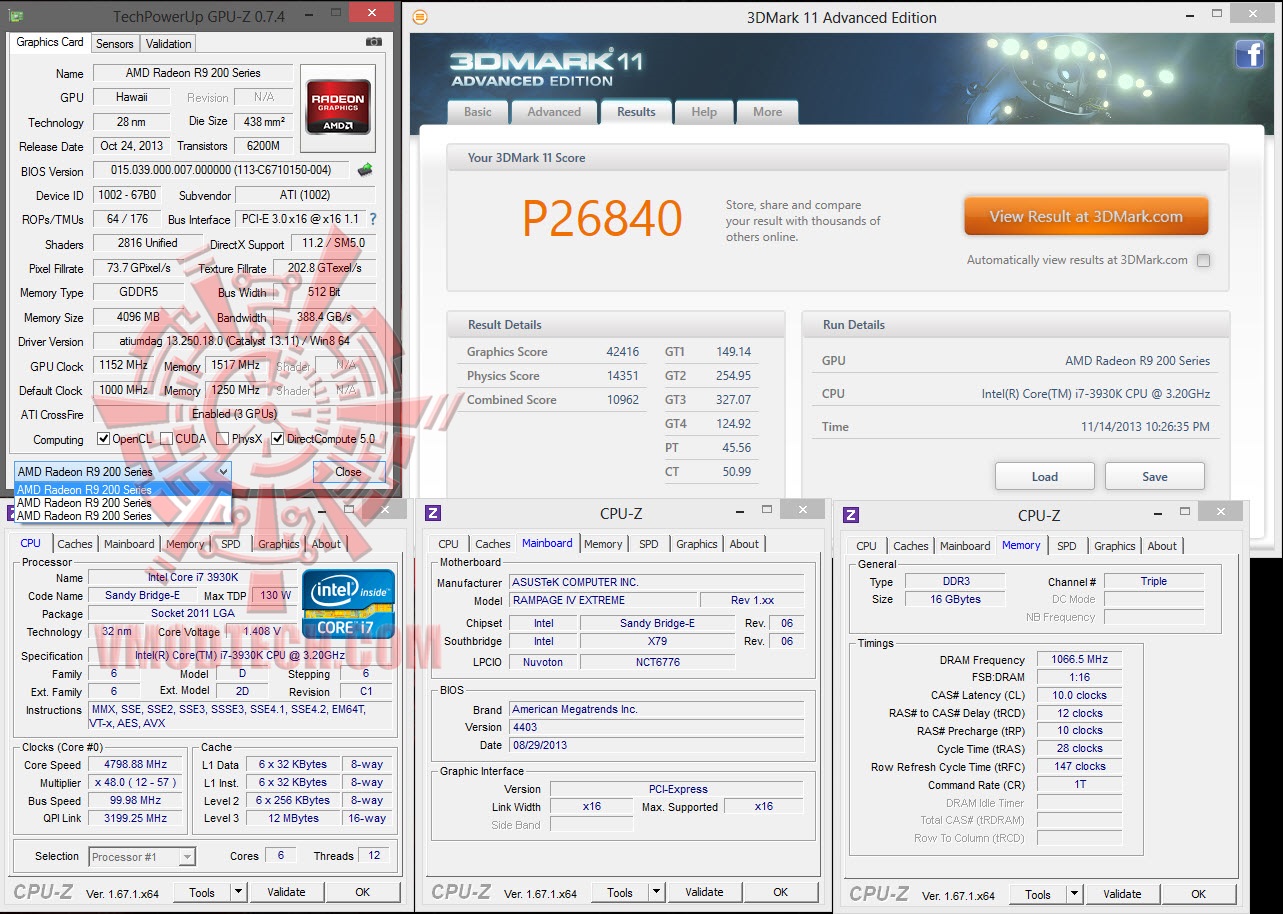Click OK in CPU-Z Mainboard window
The width and height of the screenshot is (1283, 914).
781,892
